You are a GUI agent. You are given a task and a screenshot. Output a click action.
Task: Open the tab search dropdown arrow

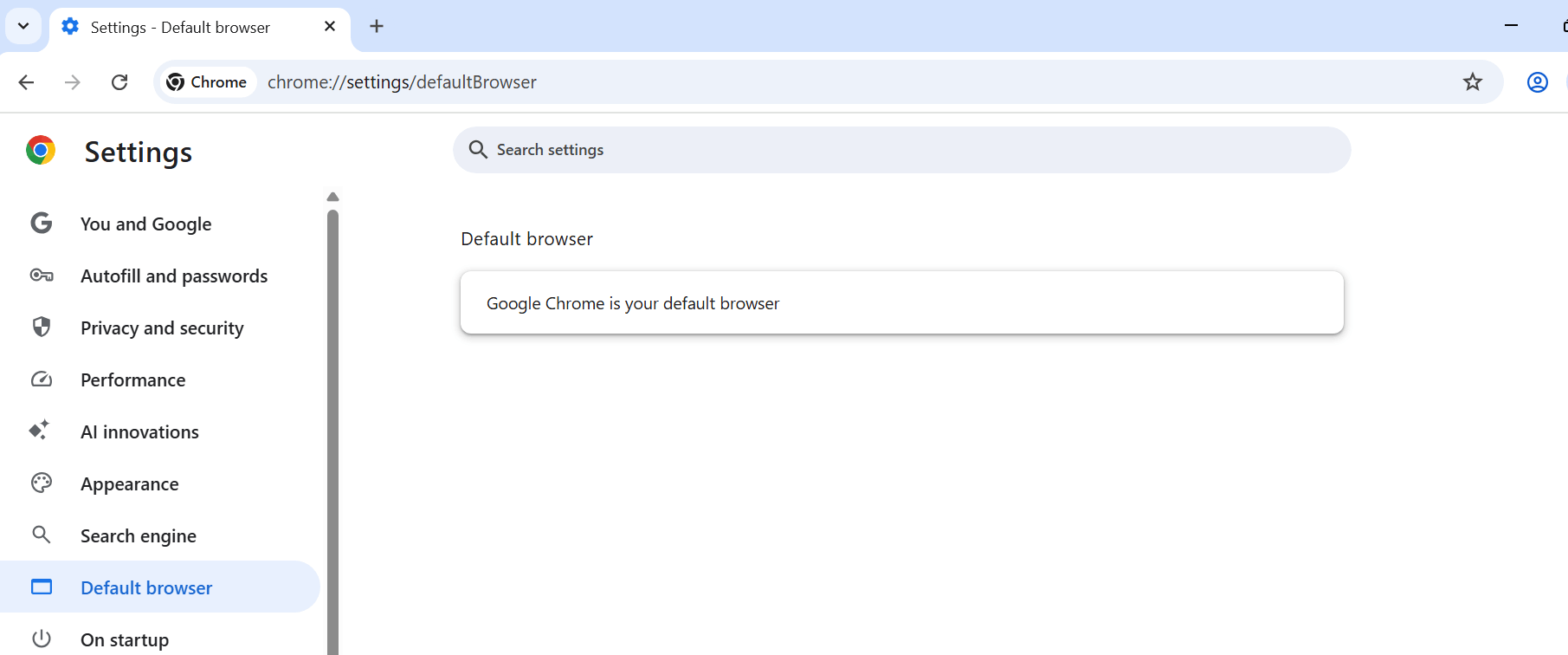point(23,26)
